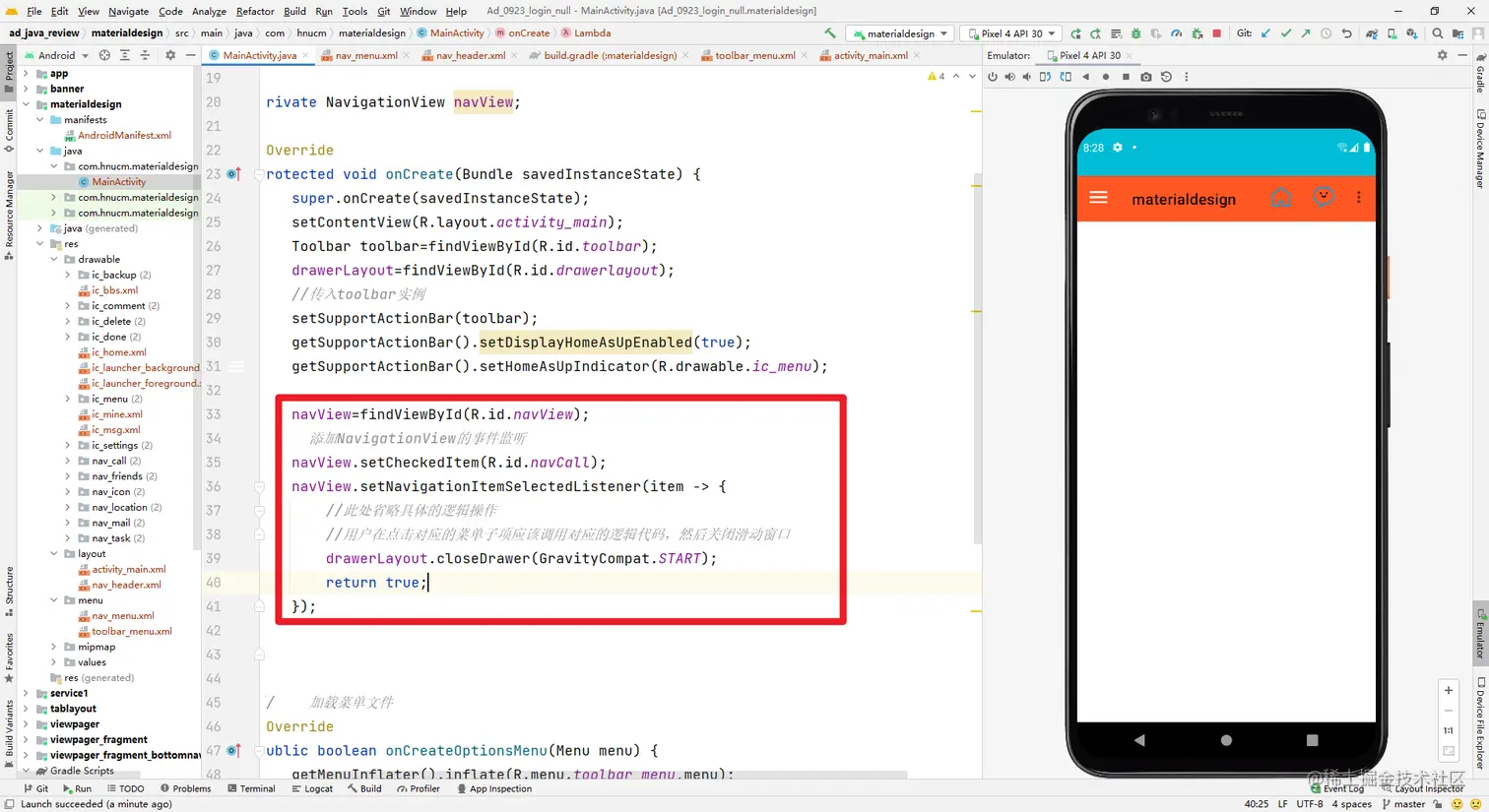The height and width of the screenshot is (812, 1489).
Task: Click emulator power button icon
Action: point(993,77)
